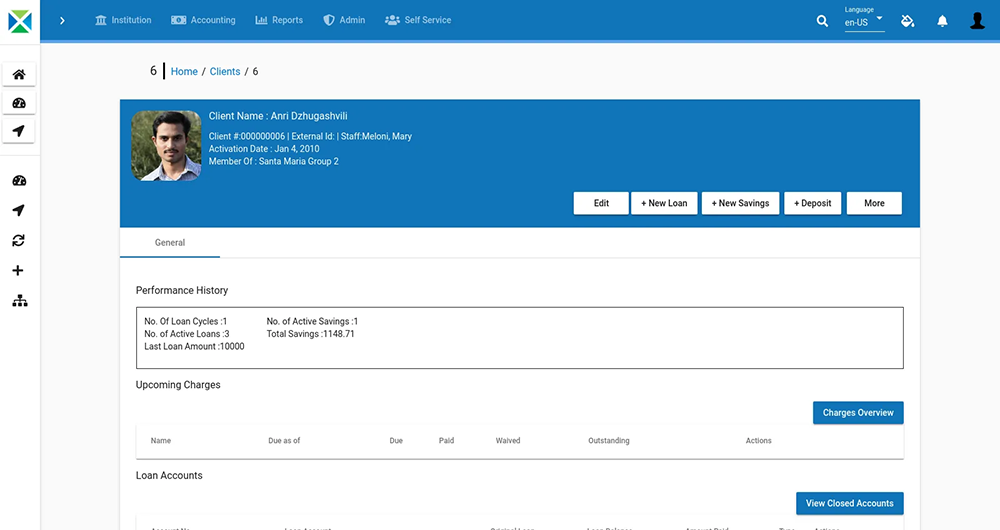Click the Reports bar chart icon
The width and height of the screenshot is (1000, 530).
coord(261,20)
